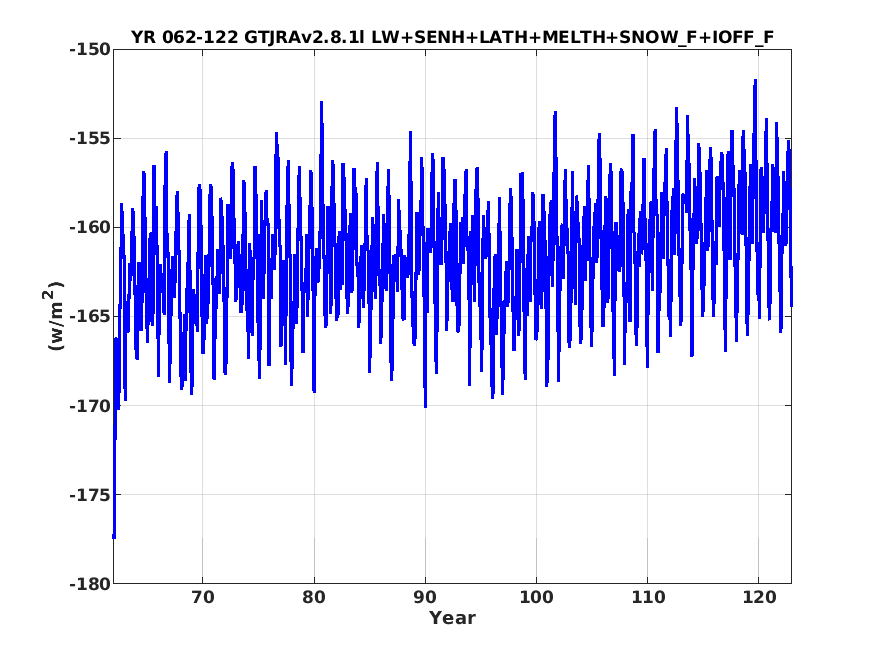Click the x-axis tick label '90'

coord(425,597)
